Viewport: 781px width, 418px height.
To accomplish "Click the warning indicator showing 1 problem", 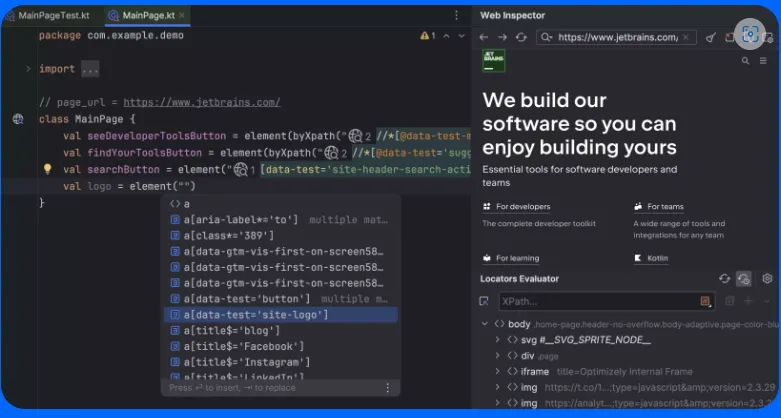I will [428, 35].
